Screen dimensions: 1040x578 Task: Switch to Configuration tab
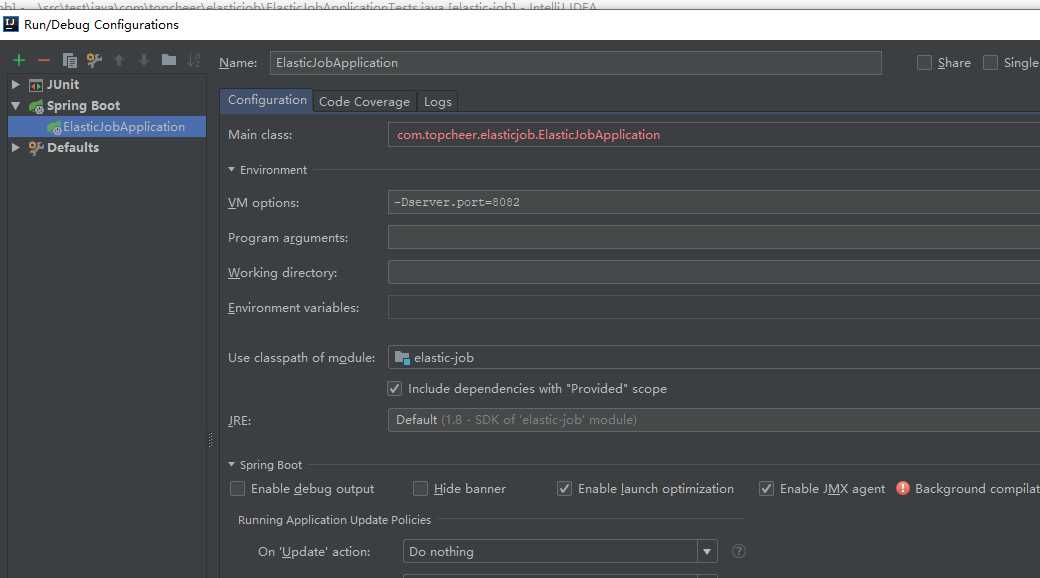(267, 100)
